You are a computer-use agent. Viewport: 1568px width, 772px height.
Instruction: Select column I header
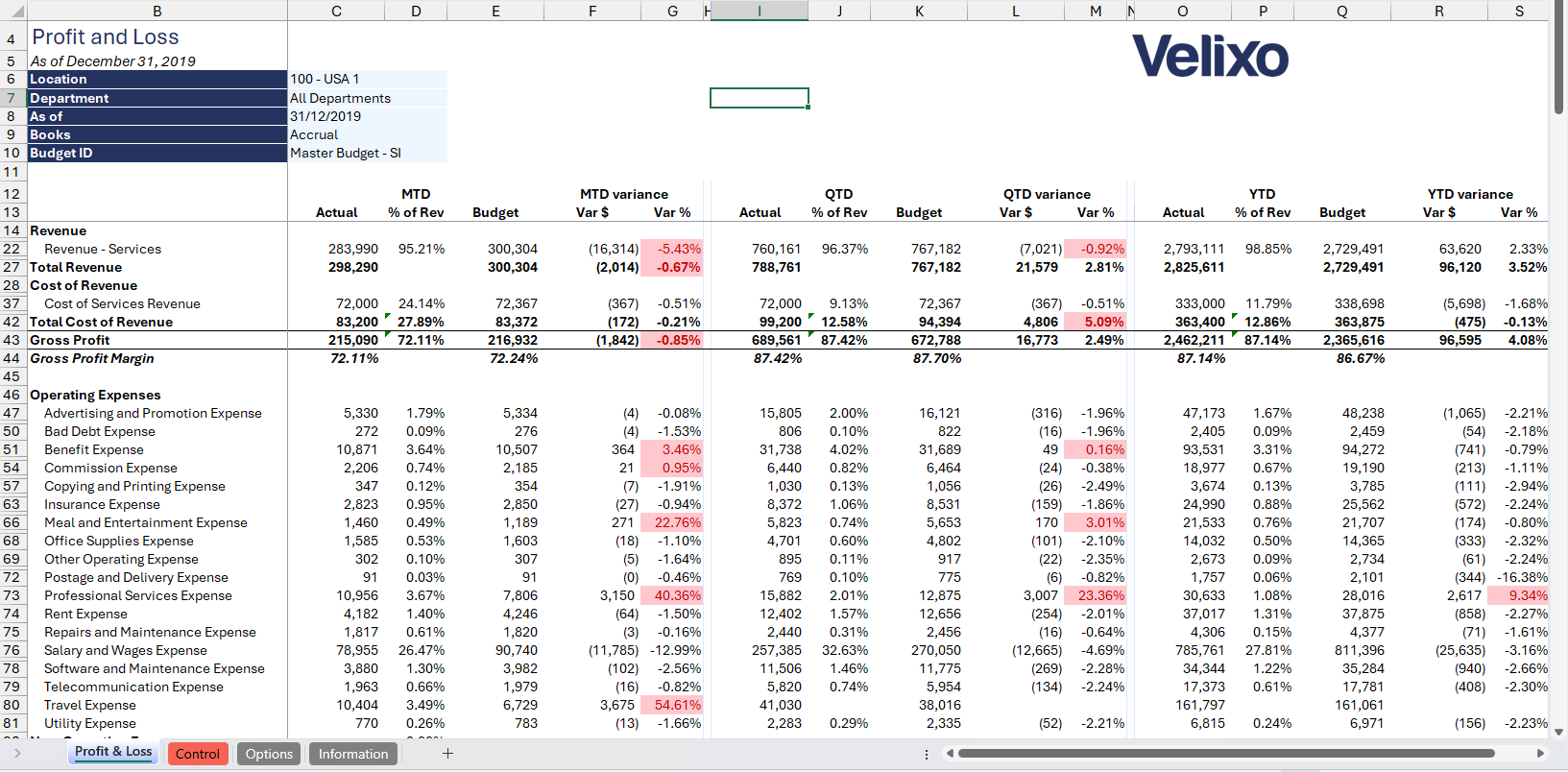[760, 11]
